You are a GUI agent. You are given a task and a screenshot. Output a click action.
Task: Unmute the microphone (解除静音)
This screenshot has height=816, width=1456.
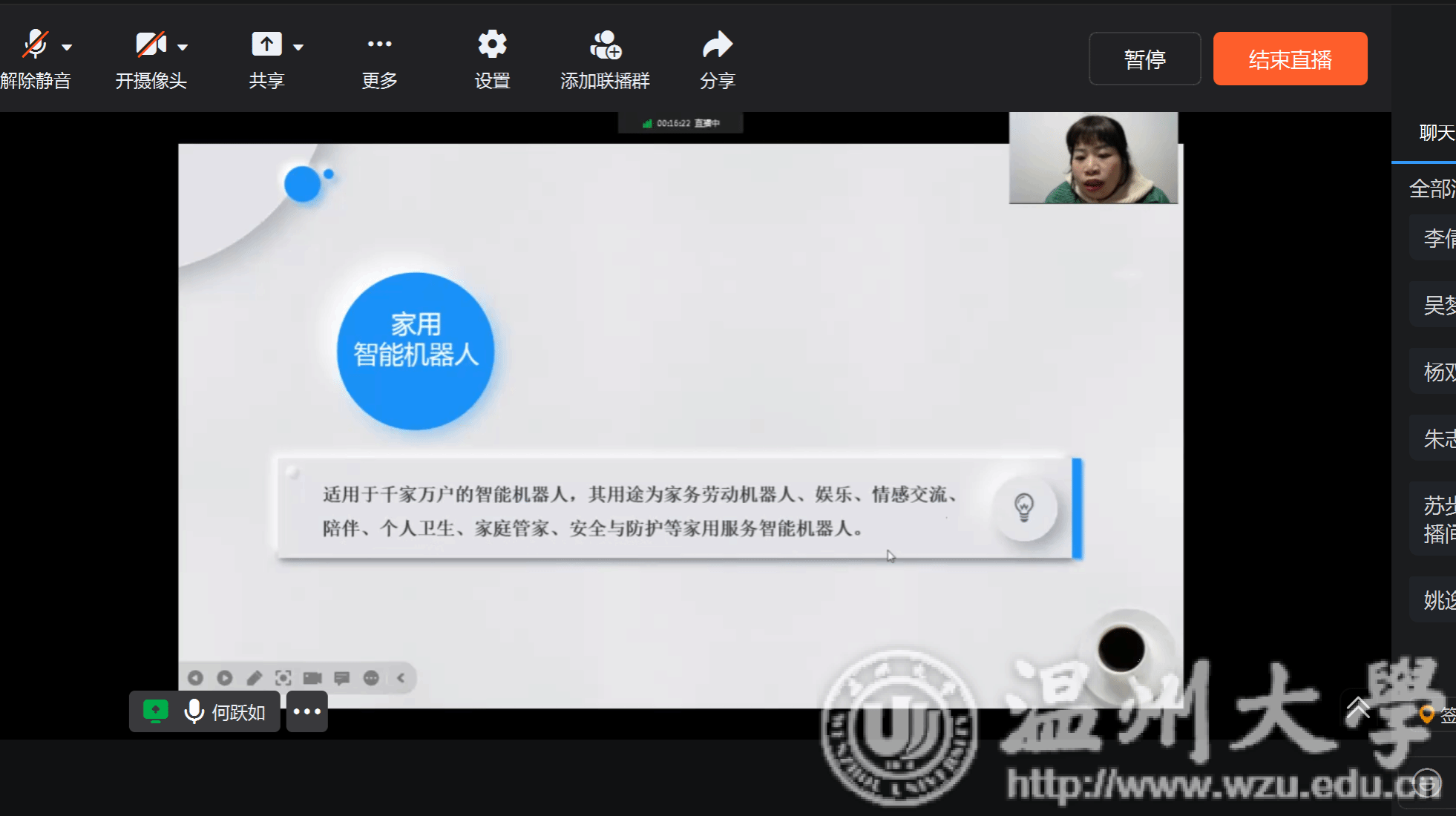(35, 46)
